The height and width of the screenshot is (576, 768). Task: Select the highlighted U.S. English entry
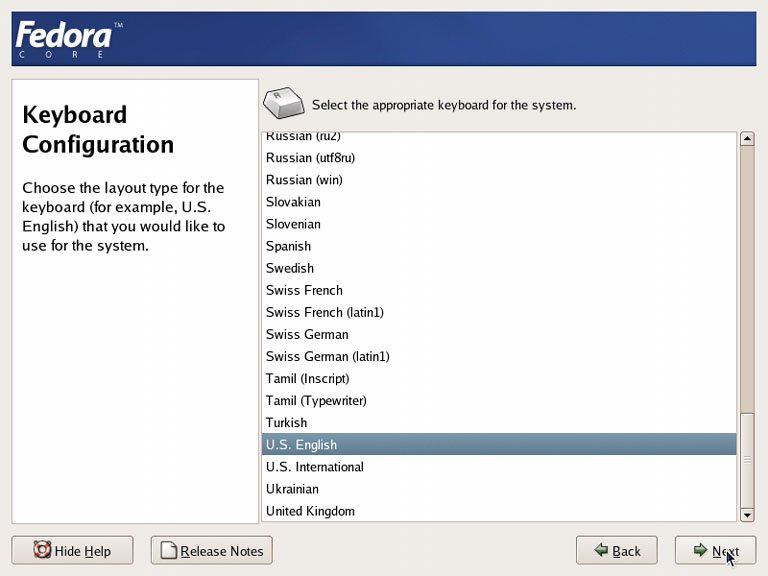tap(301, 445)
